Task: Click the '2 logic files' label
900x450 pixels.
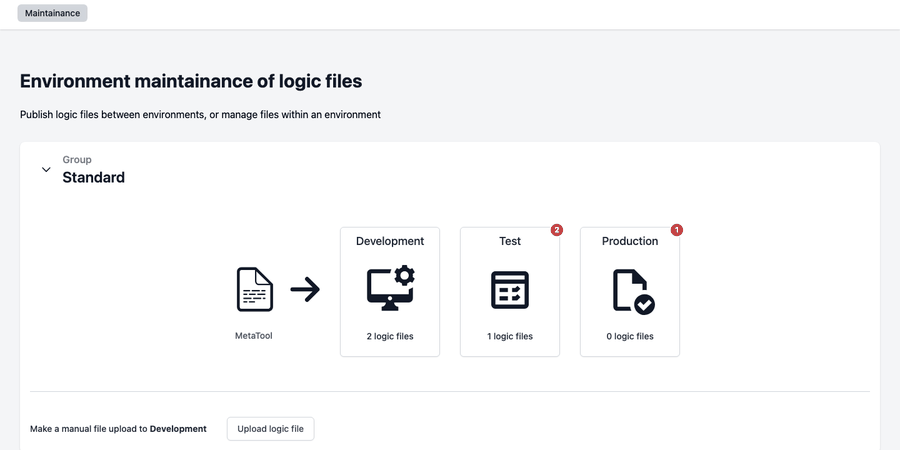Action: click(390, 336)
